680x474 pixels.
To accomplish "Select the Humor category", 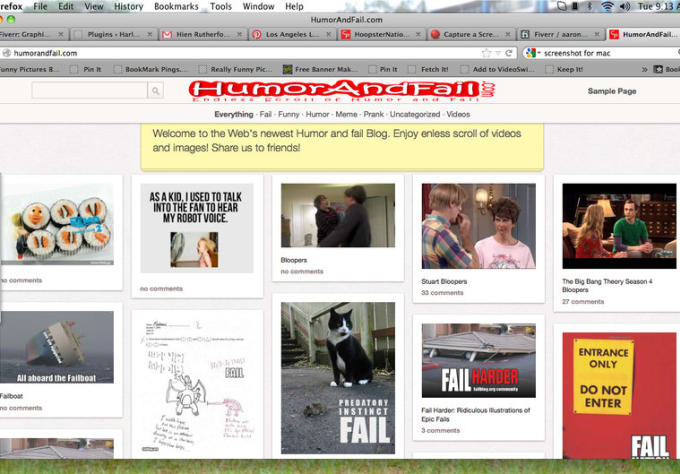I will coord(317,114).
